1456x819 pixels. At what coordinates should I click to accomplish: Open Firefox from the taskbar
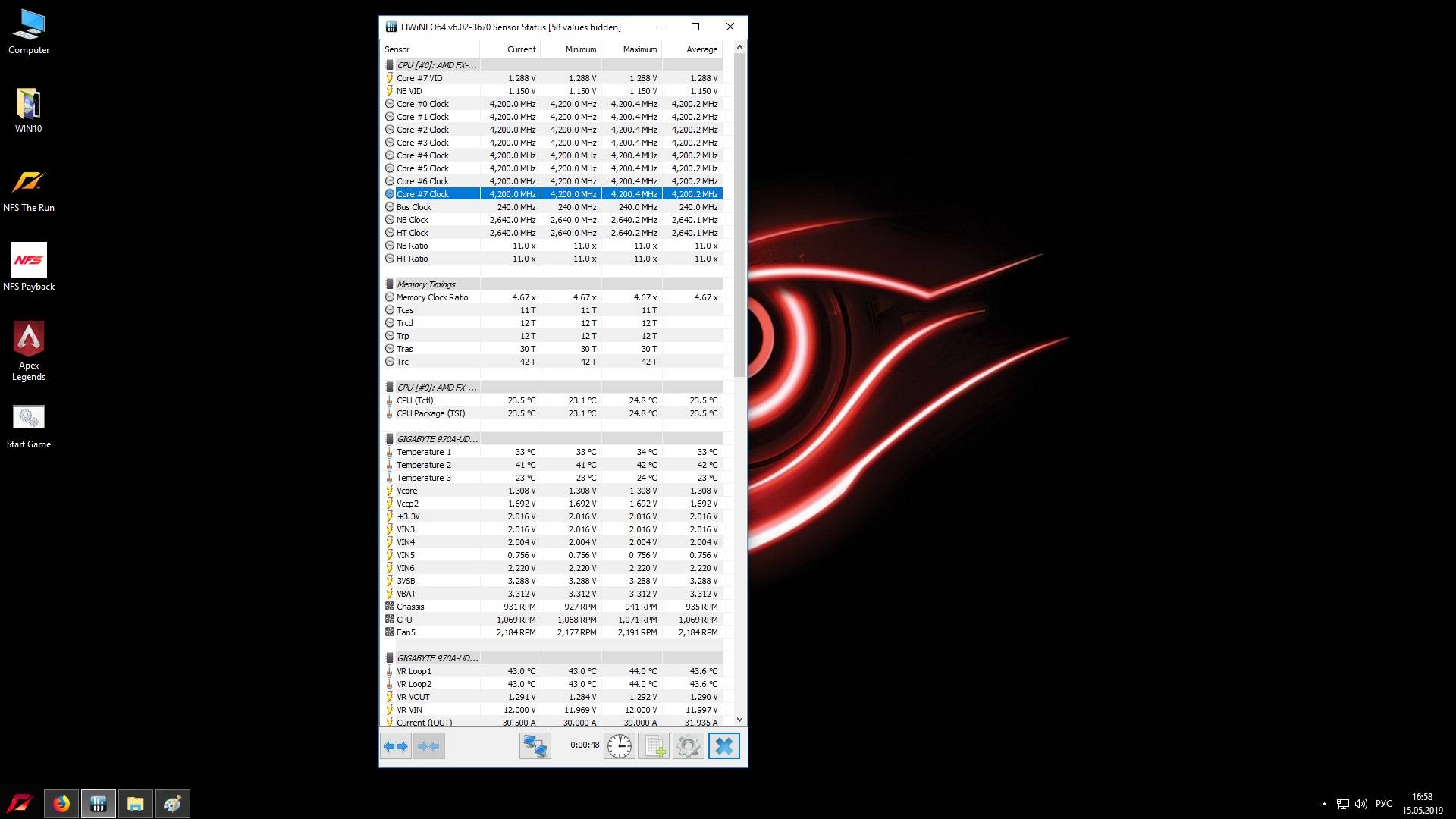[x=61, y=804]
